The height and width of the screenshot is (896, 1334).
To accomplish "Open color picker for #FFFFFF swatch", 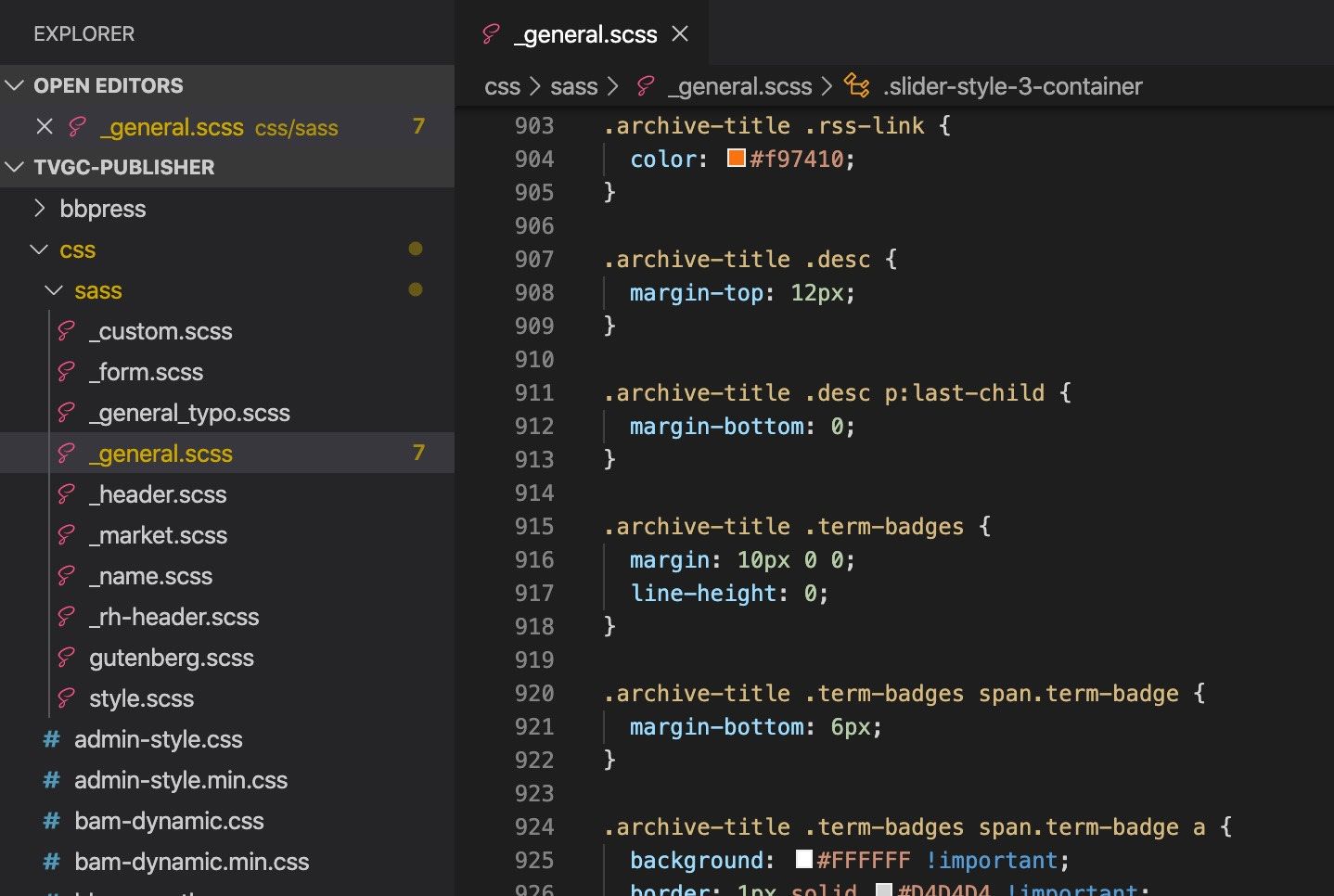I will coord(804,859).
